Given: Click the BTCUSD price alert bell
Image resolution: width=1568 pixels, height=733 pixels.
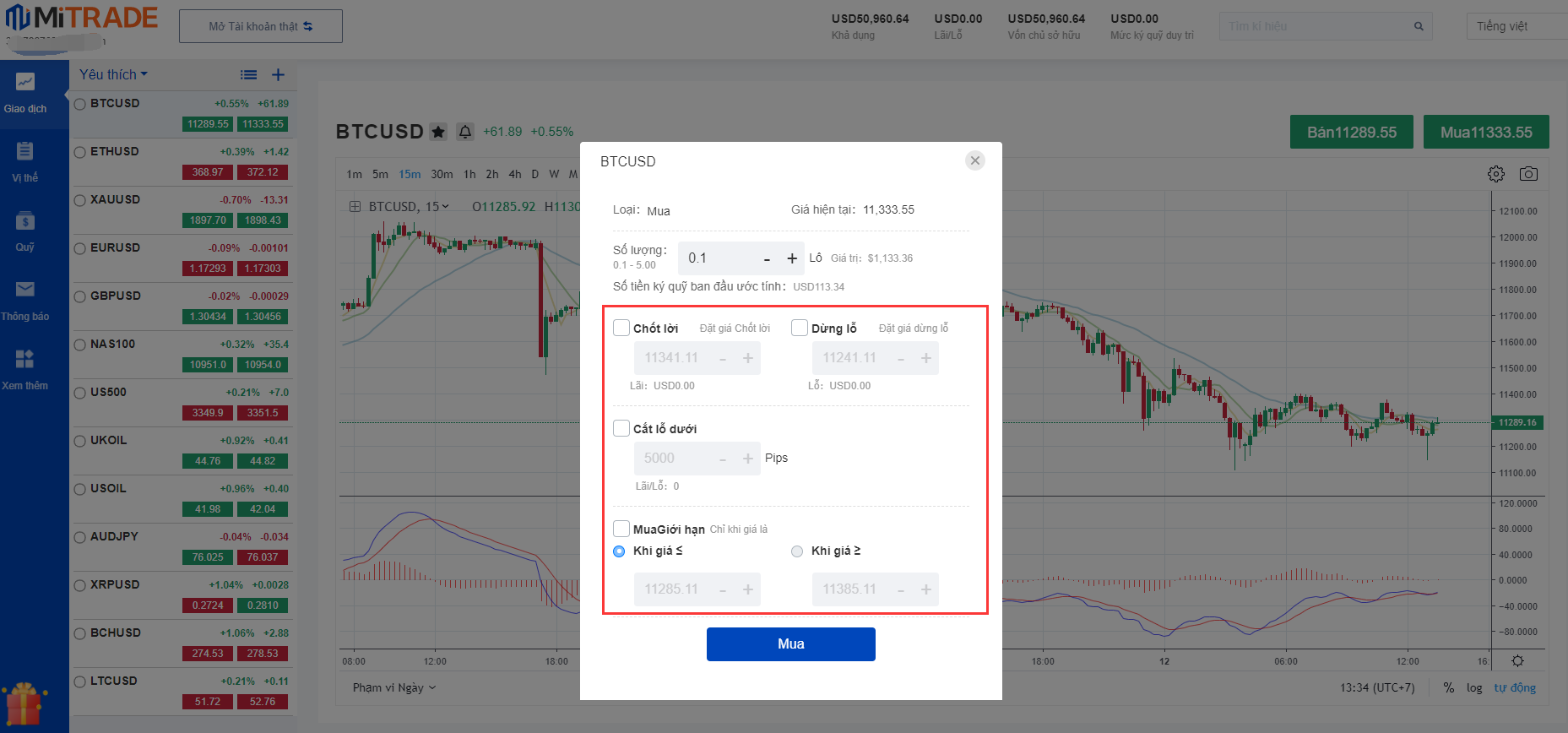Looking at the screenshot, I should (x=465, y=132).
